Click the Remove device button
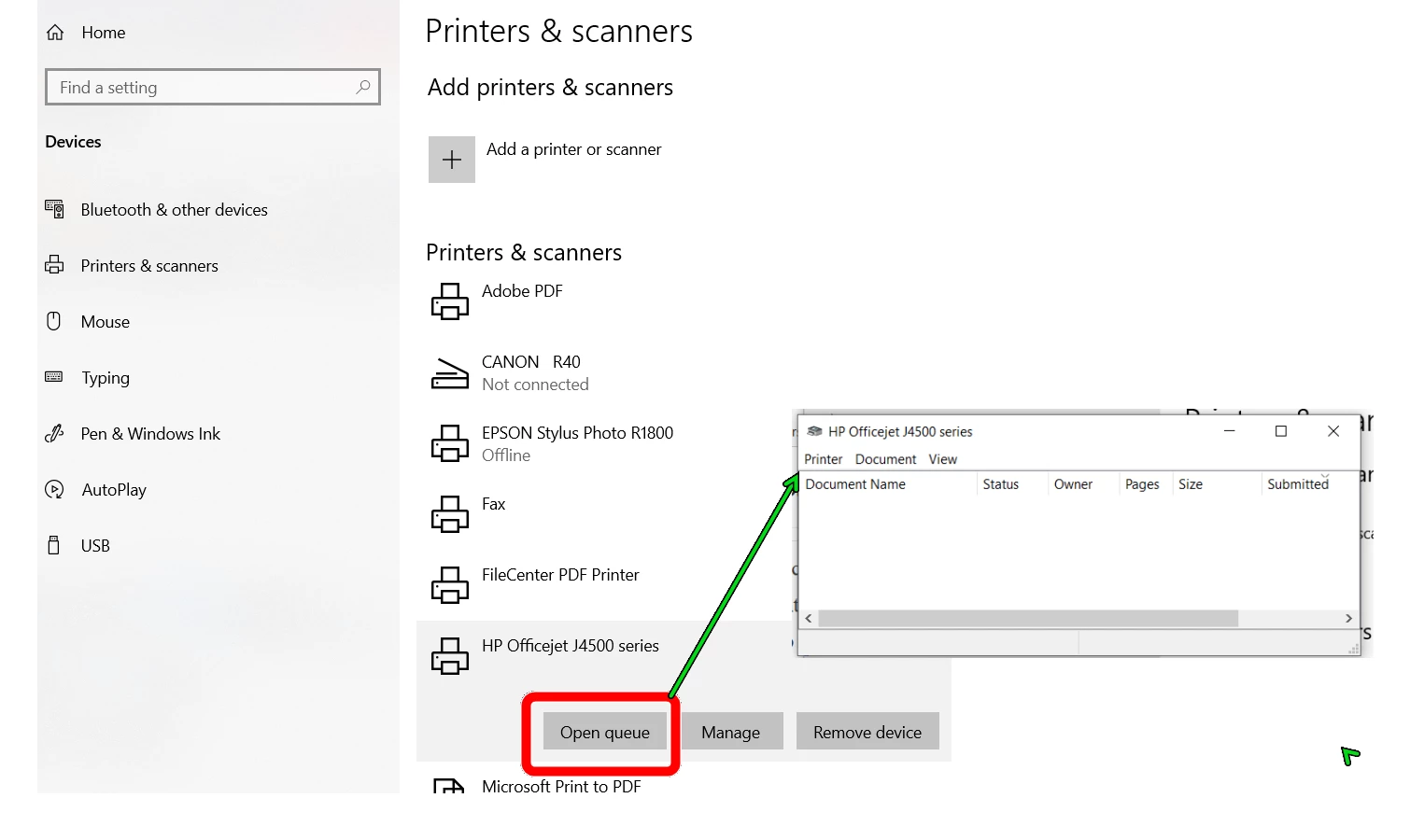Image resolution: width=1410 pixels, height=840 pixels. 867,733
